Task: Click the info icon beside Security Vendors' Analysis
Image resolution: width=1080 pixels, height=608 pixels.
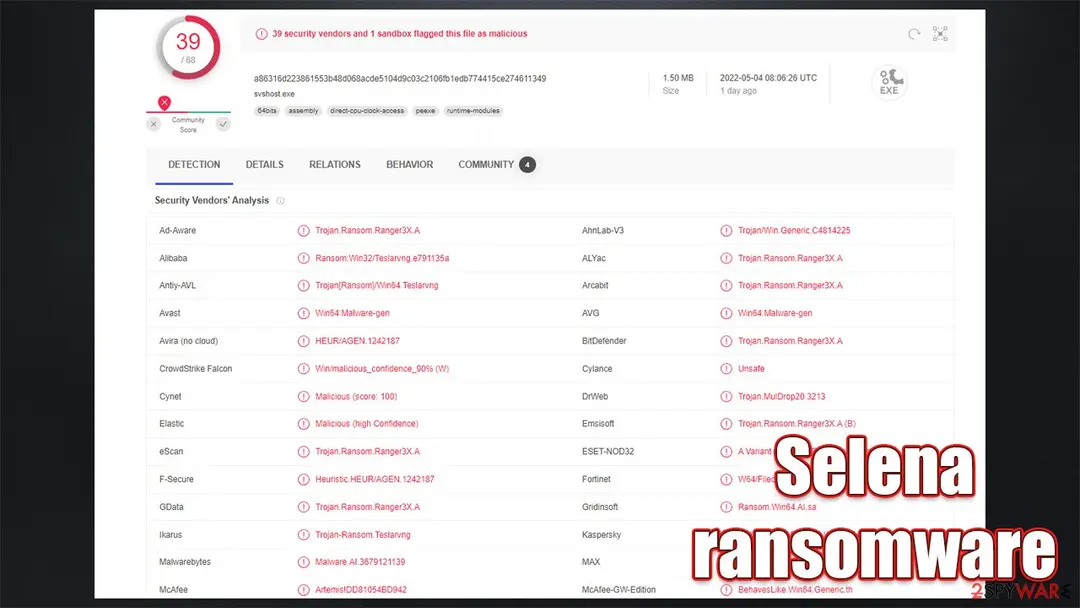Action: (280, 201)
